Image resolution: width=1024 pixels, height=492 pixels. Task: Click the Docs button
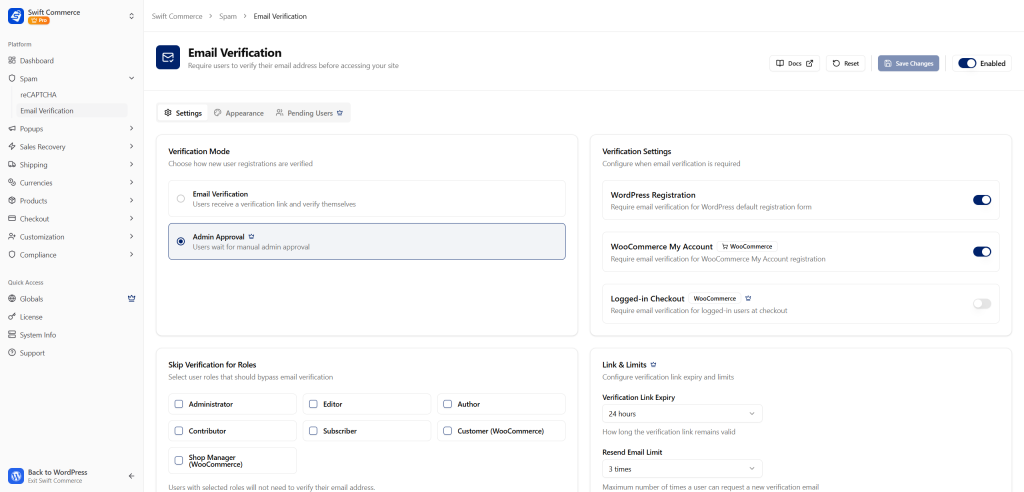pos(795,63)
